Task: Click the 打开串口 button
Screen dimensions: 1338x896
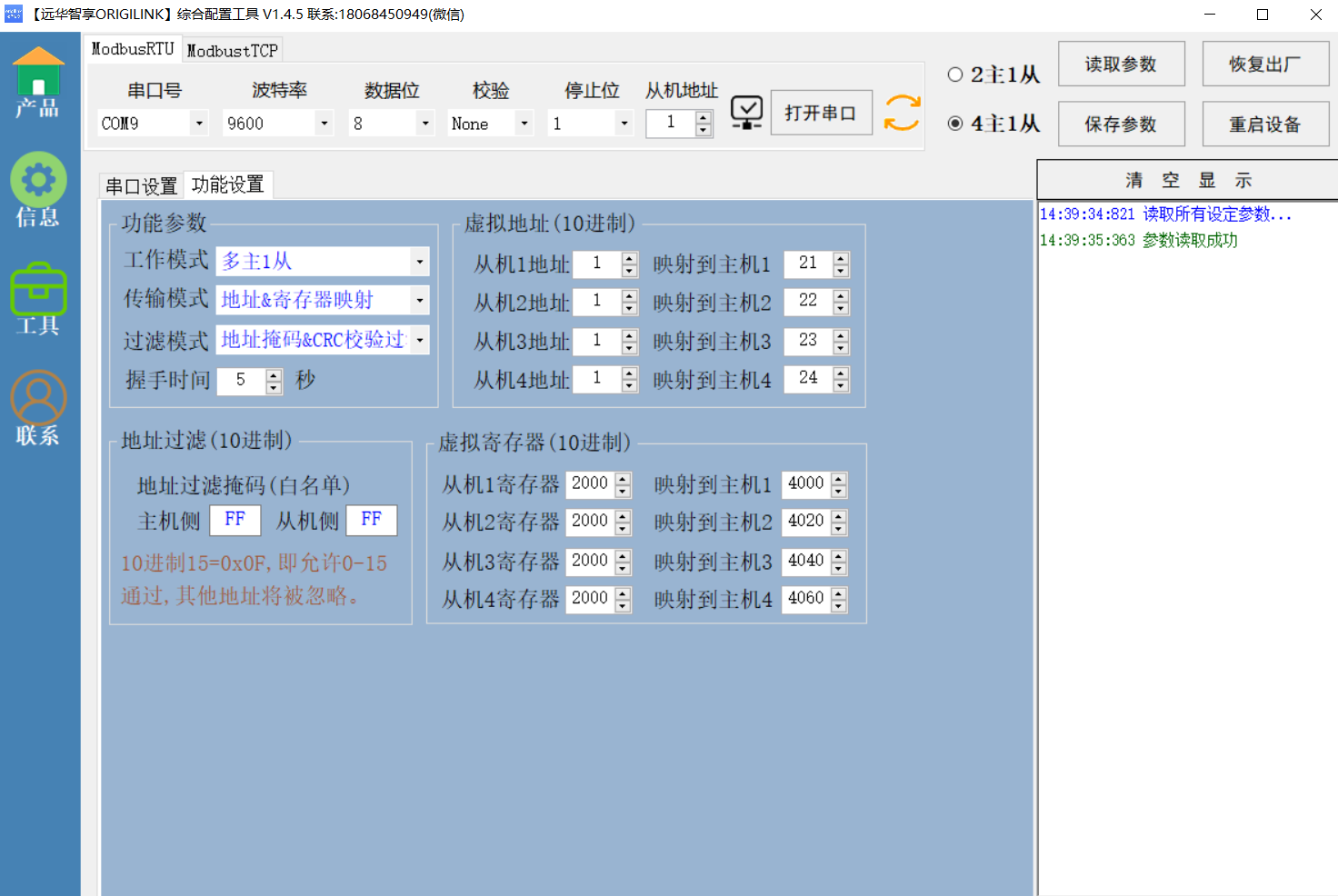Action: (821, 113)
